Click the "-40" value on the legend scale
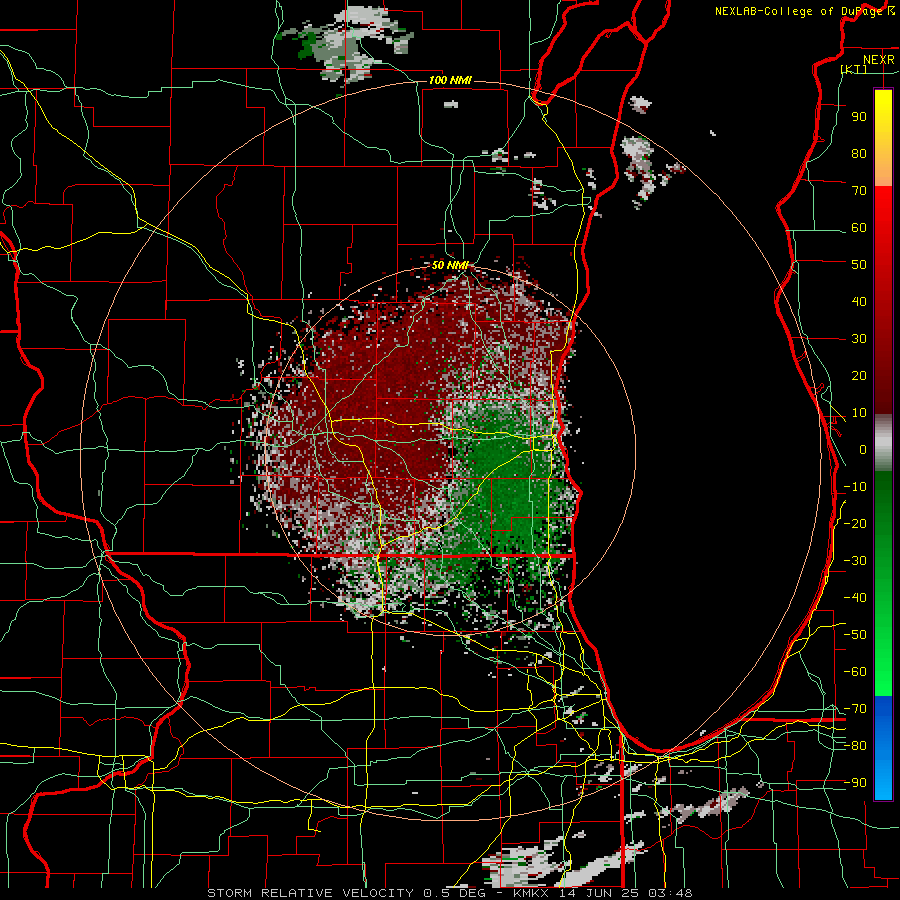This screenshot has height=900, width=900. tap(855, 598)
